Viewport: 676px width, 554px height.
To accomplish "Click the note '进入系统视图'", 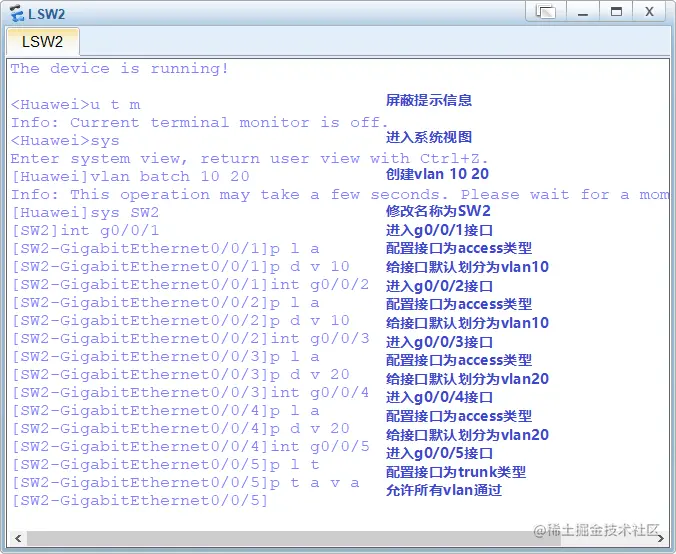I will pos(429,137).
